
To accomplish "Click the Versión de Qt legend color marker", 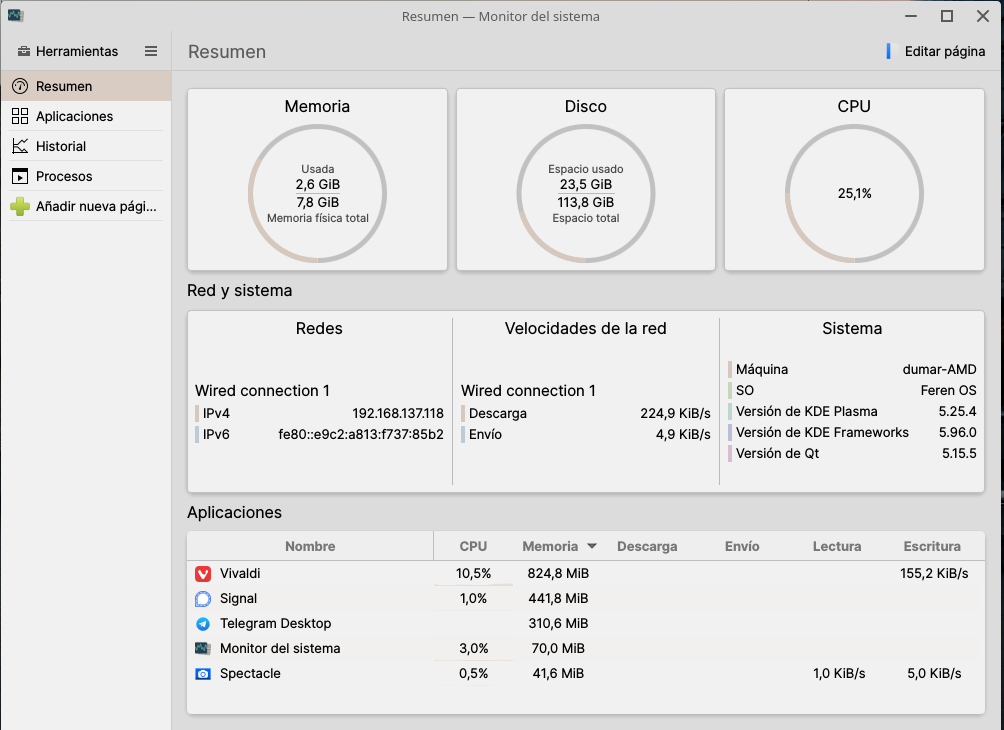I will coord(730,453).
